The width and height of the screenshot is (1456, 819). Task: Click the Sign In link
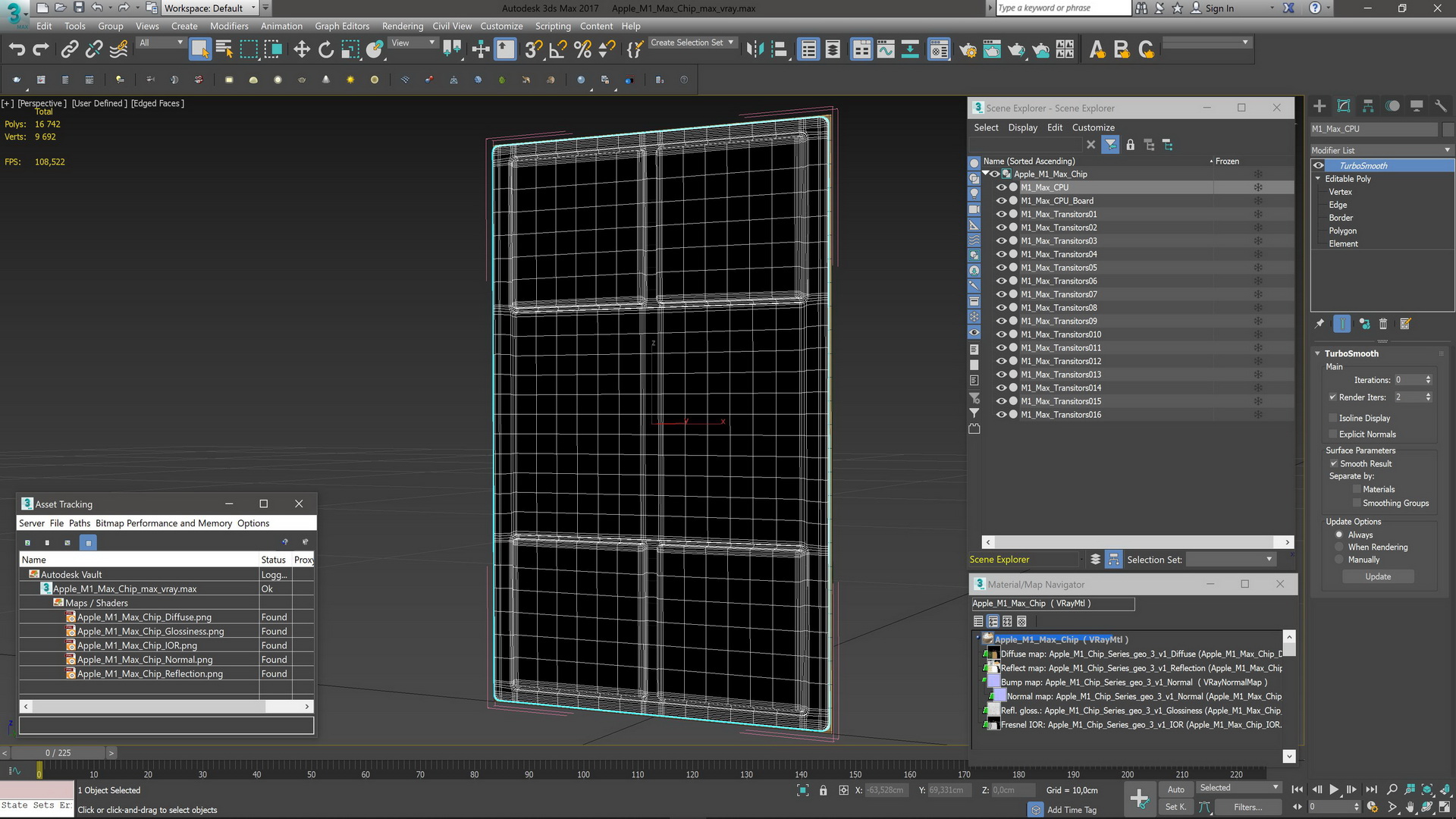coord(1219,8)
